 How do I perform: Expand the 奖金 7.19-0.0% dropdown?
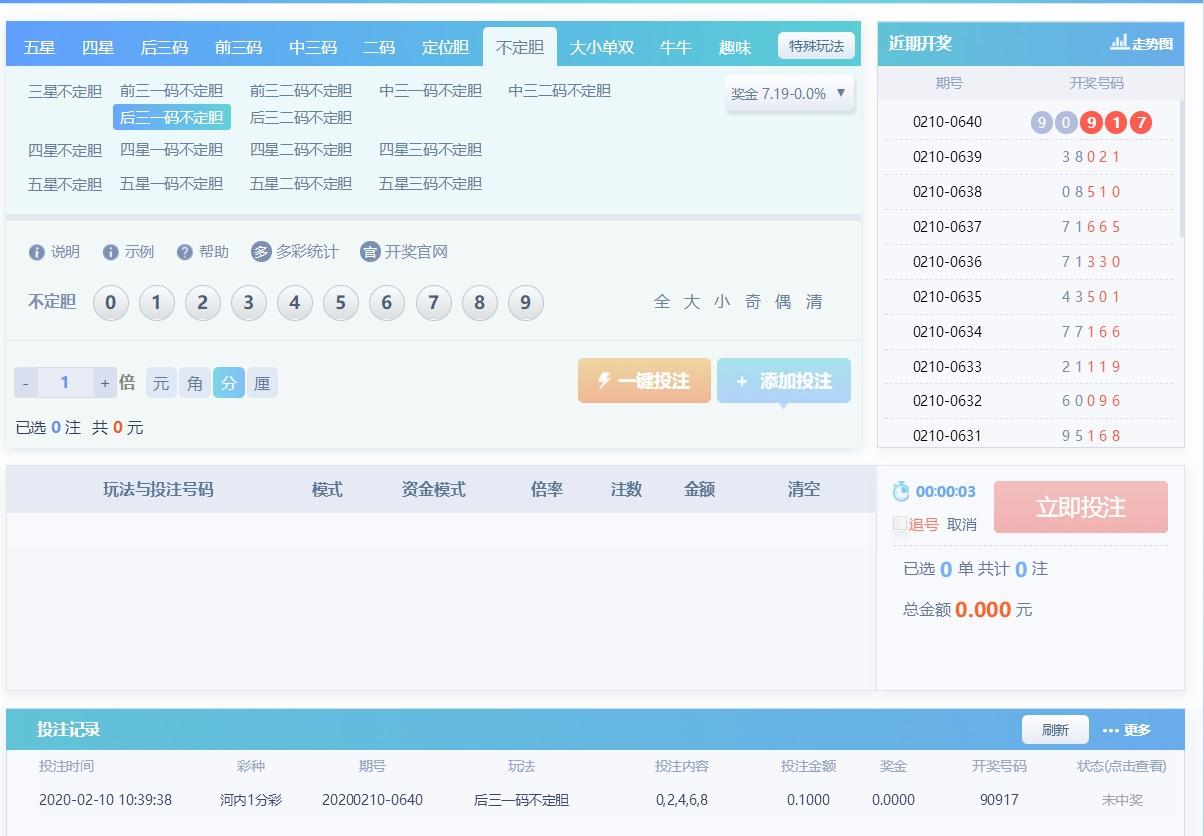pyautogui.click(x=790, y=93)
